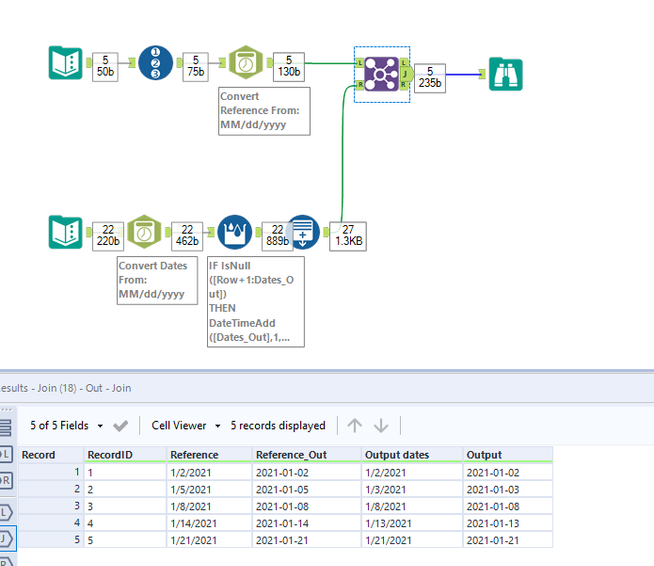
Task: Click the 'Convert Dates From' annotation
Action: (x=157, y=280)
